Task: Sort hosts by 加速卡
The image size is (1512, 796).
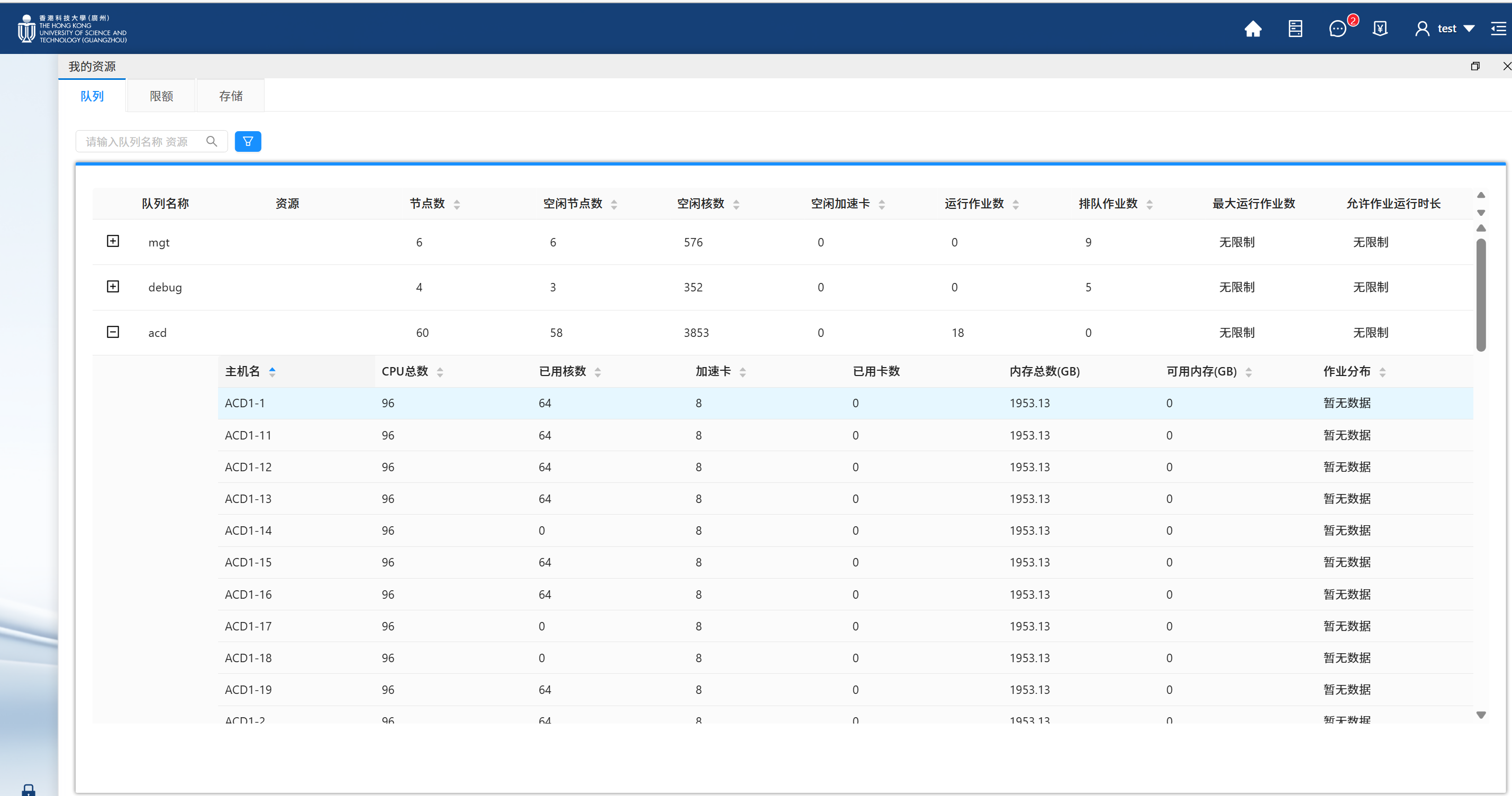Action: [x=743, y=372]
